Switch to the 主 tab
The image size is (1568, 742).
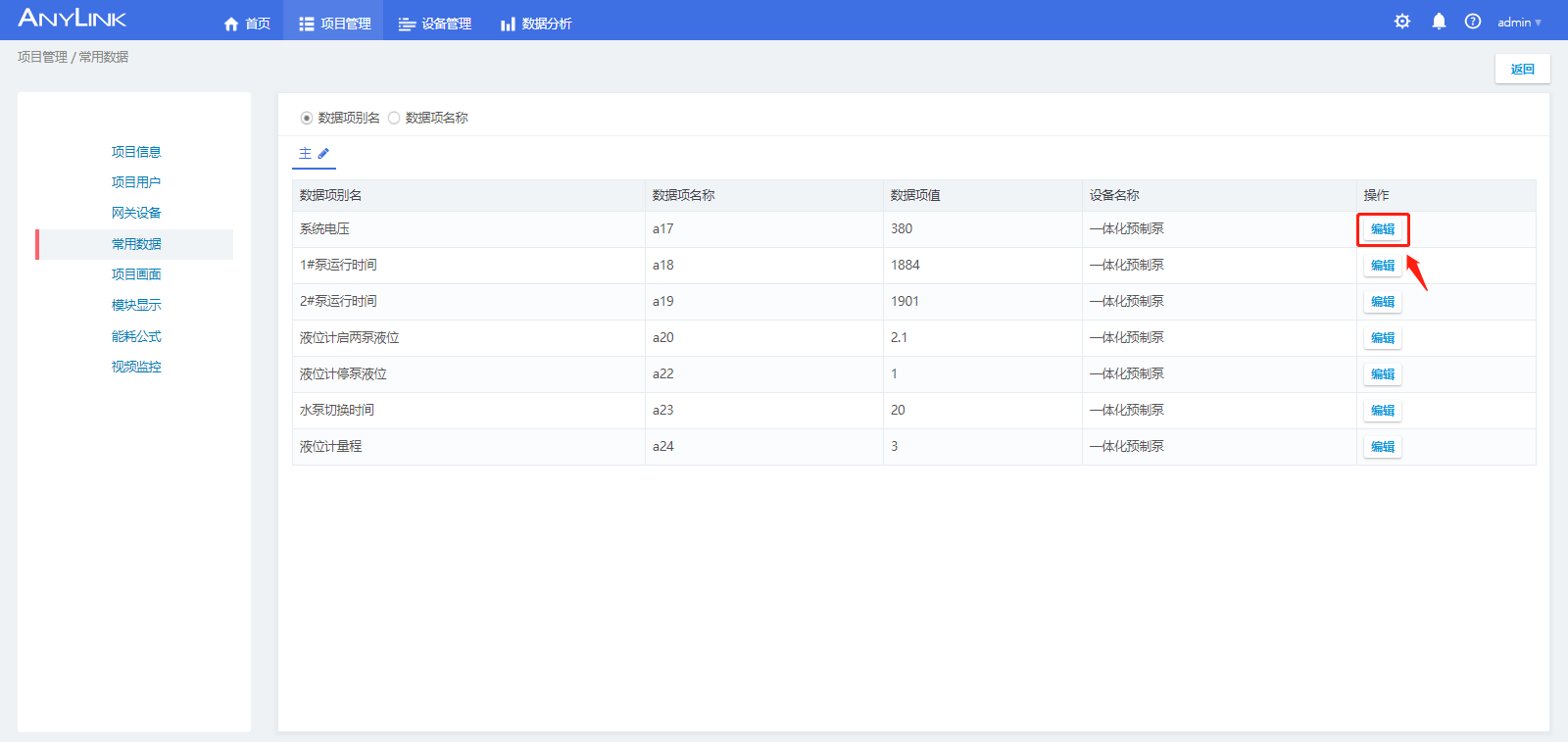pyautogui.click(x=305, y=154)
